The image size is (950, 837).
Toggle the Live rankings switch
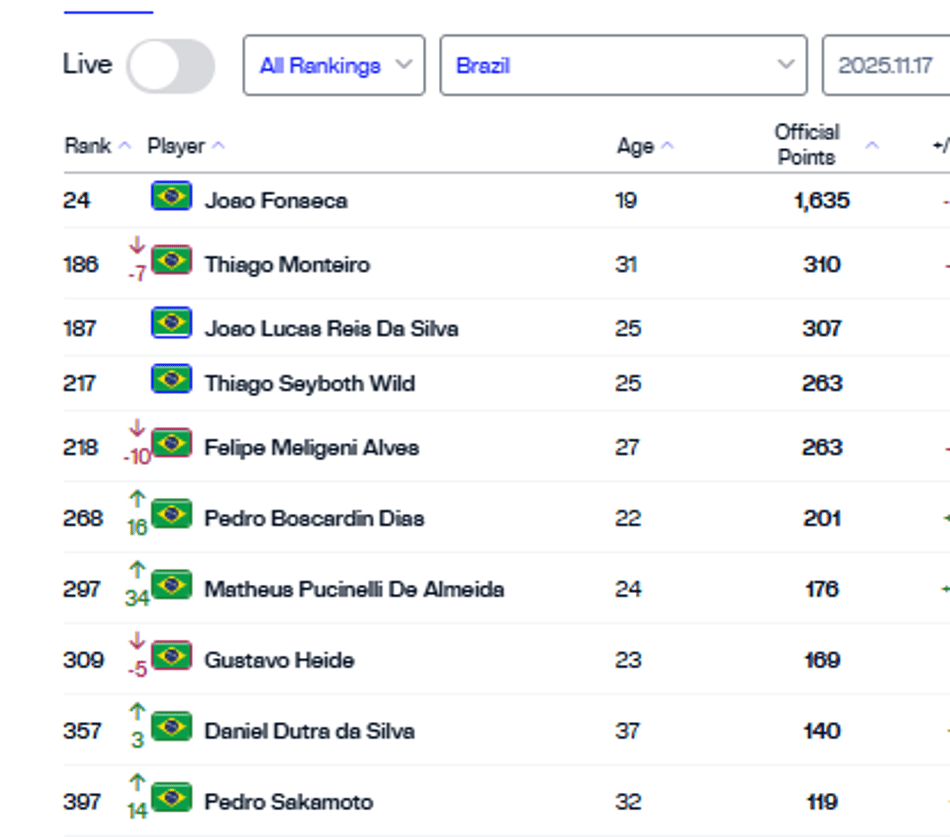click(171, 65)
